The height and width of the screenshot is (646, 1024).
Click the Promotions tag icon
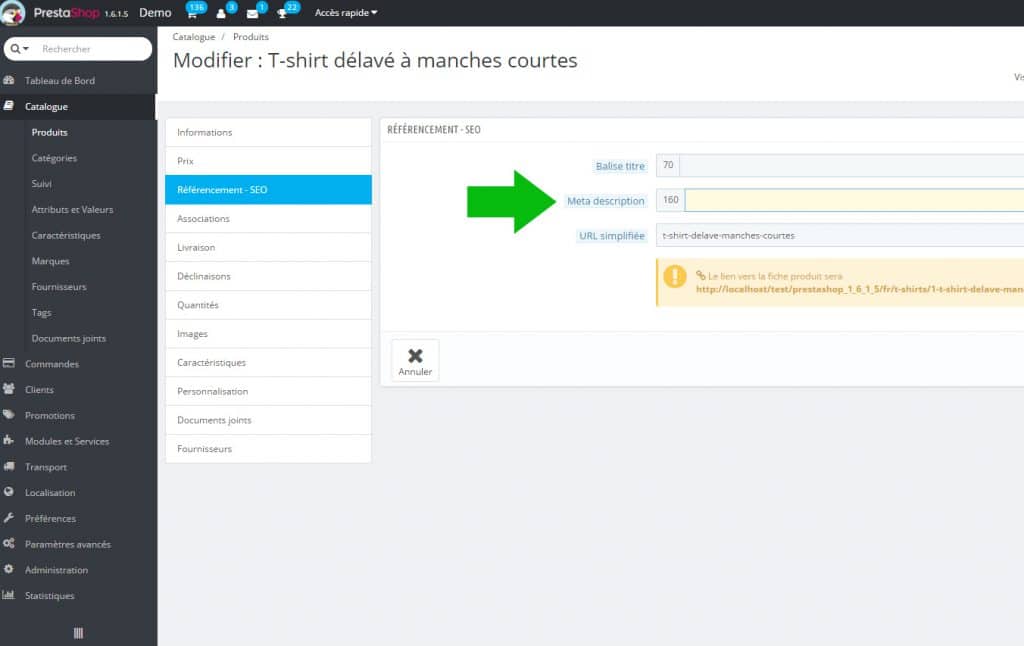(x=8, y=415)
